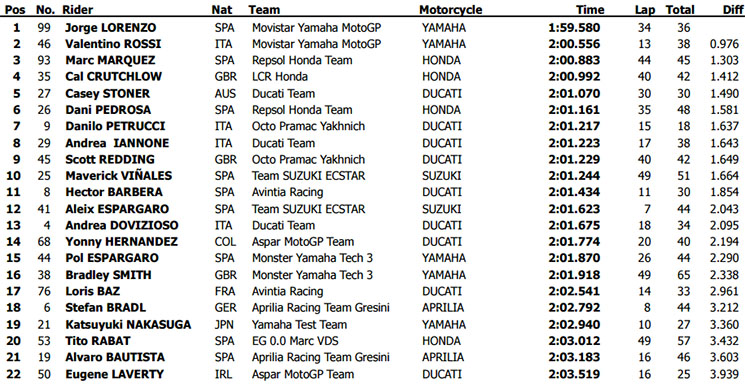Select the 3.939 diff value

click(724, 374)
